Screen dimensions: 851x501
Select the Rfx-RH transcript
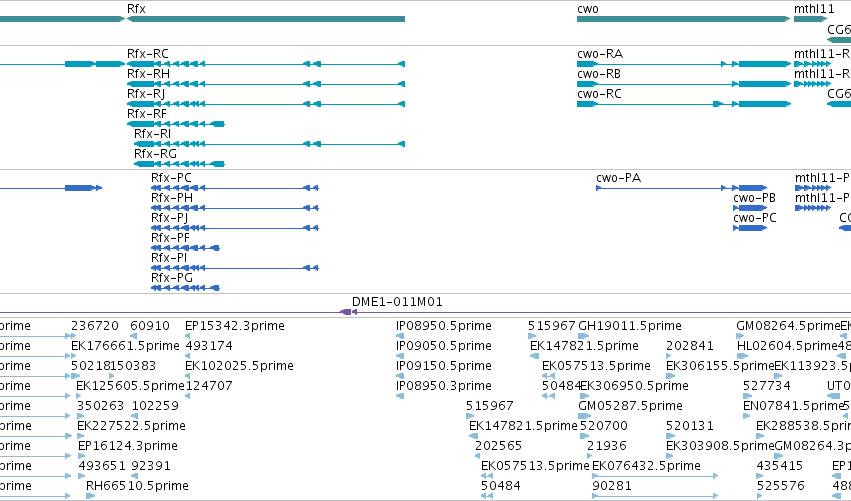(x=148, y=74)
